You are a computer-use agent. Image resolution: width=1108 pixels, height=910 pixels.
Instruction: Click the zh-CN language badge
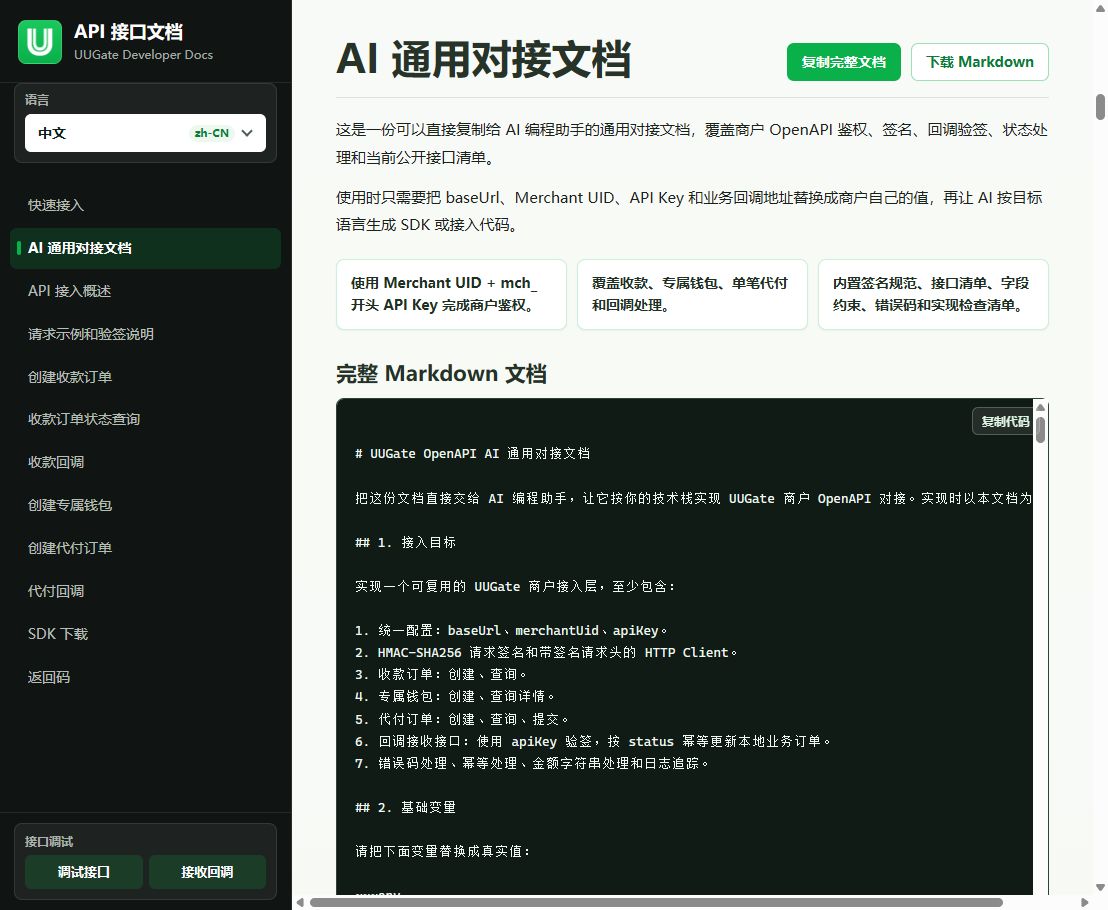(211, 133)
